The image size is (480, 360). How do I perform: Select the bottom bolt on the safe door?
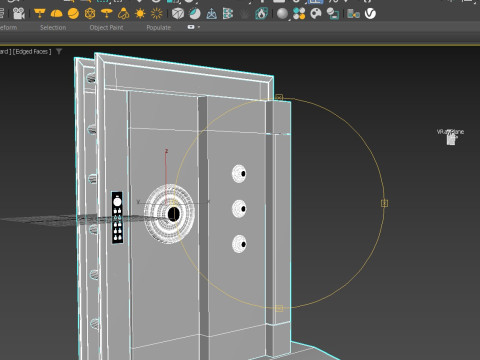tap(239, 244)
